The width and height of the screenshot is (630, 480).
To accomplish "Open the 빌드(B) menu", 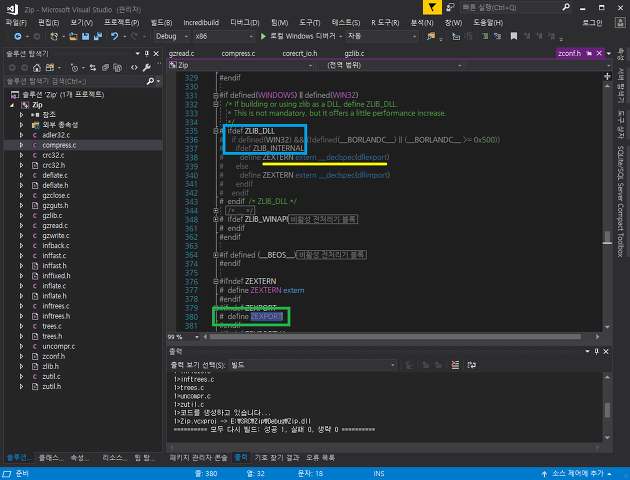I will point(161,22).
